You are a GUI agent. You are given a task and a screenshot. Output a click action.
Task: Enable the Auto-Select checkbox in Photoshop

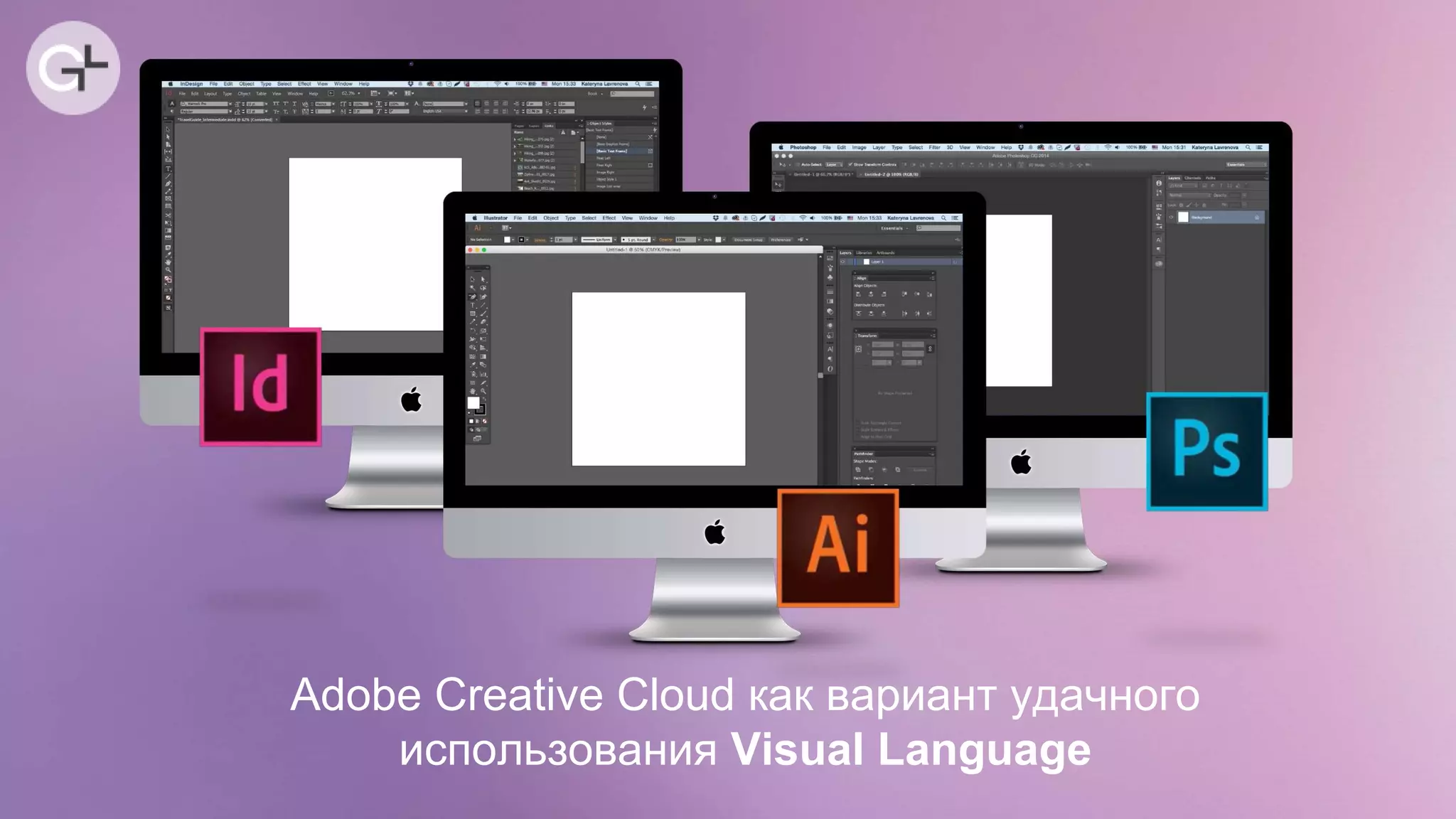pyautogui.click(x=797, y=164)
